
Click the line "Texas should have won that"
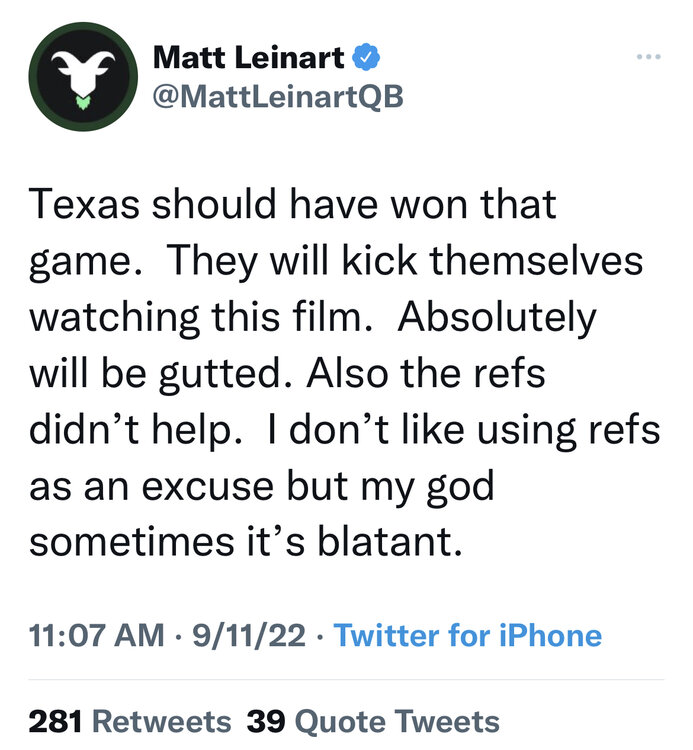coord(292,205)
